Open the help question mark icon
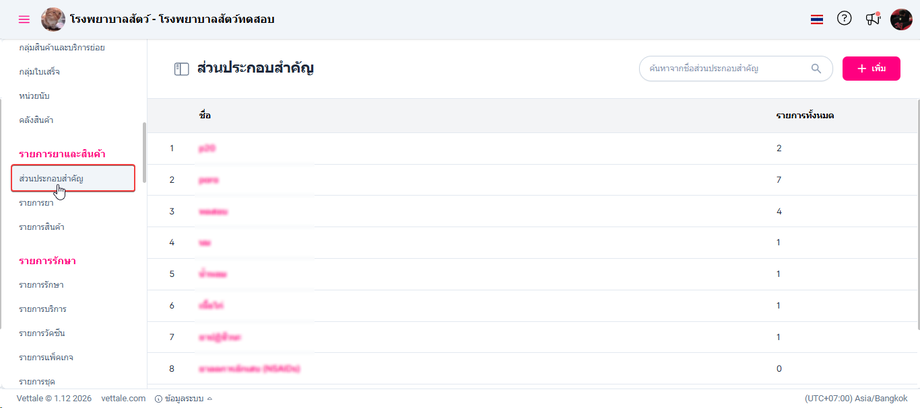920x408 pixels. [x=844, y=19]
